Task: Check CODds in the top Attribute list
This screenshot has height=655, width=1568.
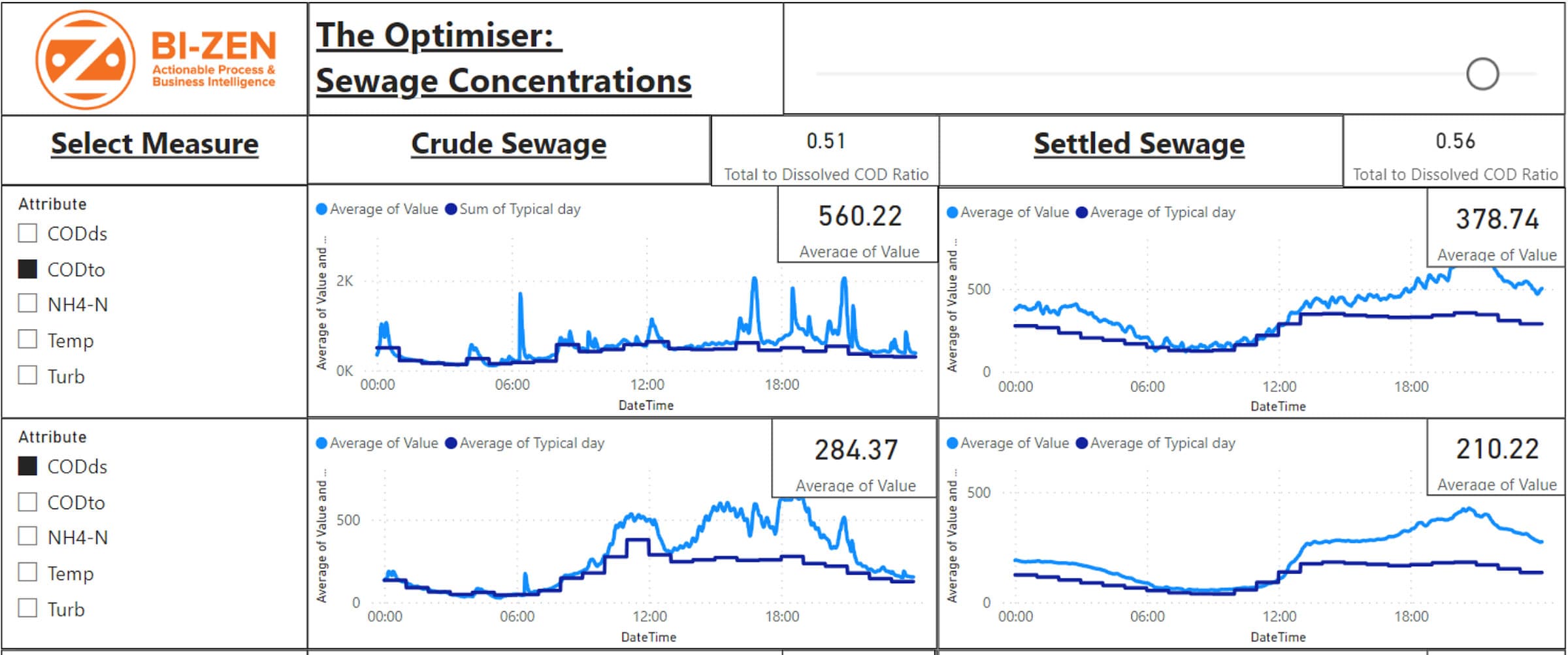Action: point(27,233)
